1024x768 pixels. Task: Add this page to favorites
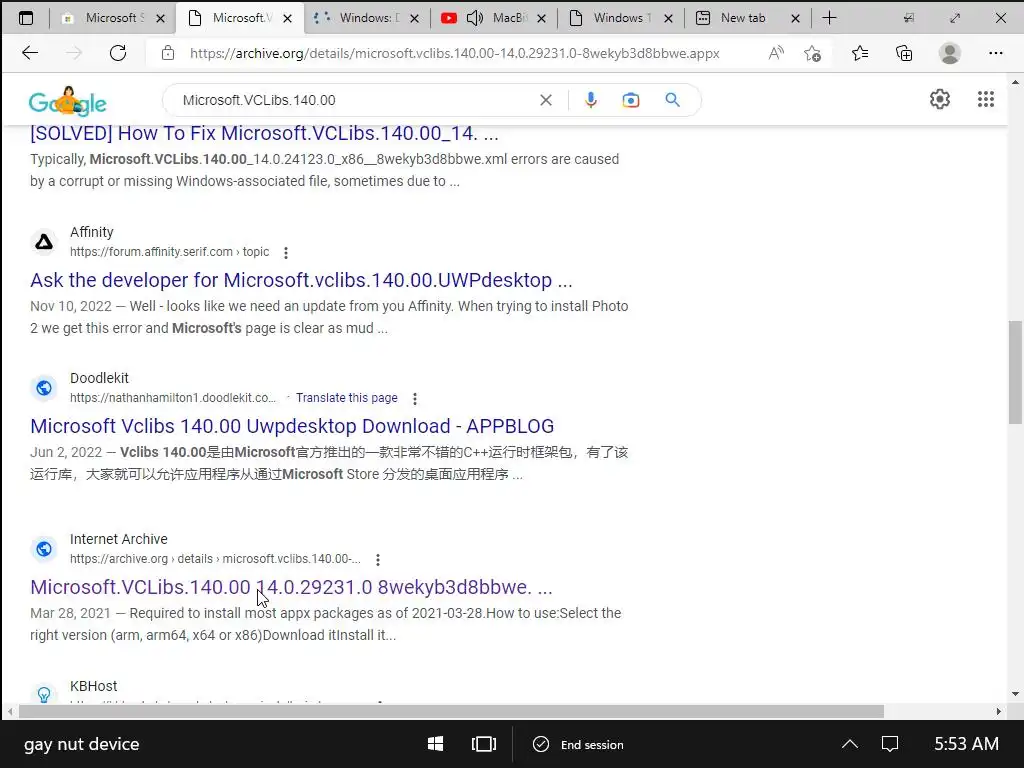tap(812, 53)
